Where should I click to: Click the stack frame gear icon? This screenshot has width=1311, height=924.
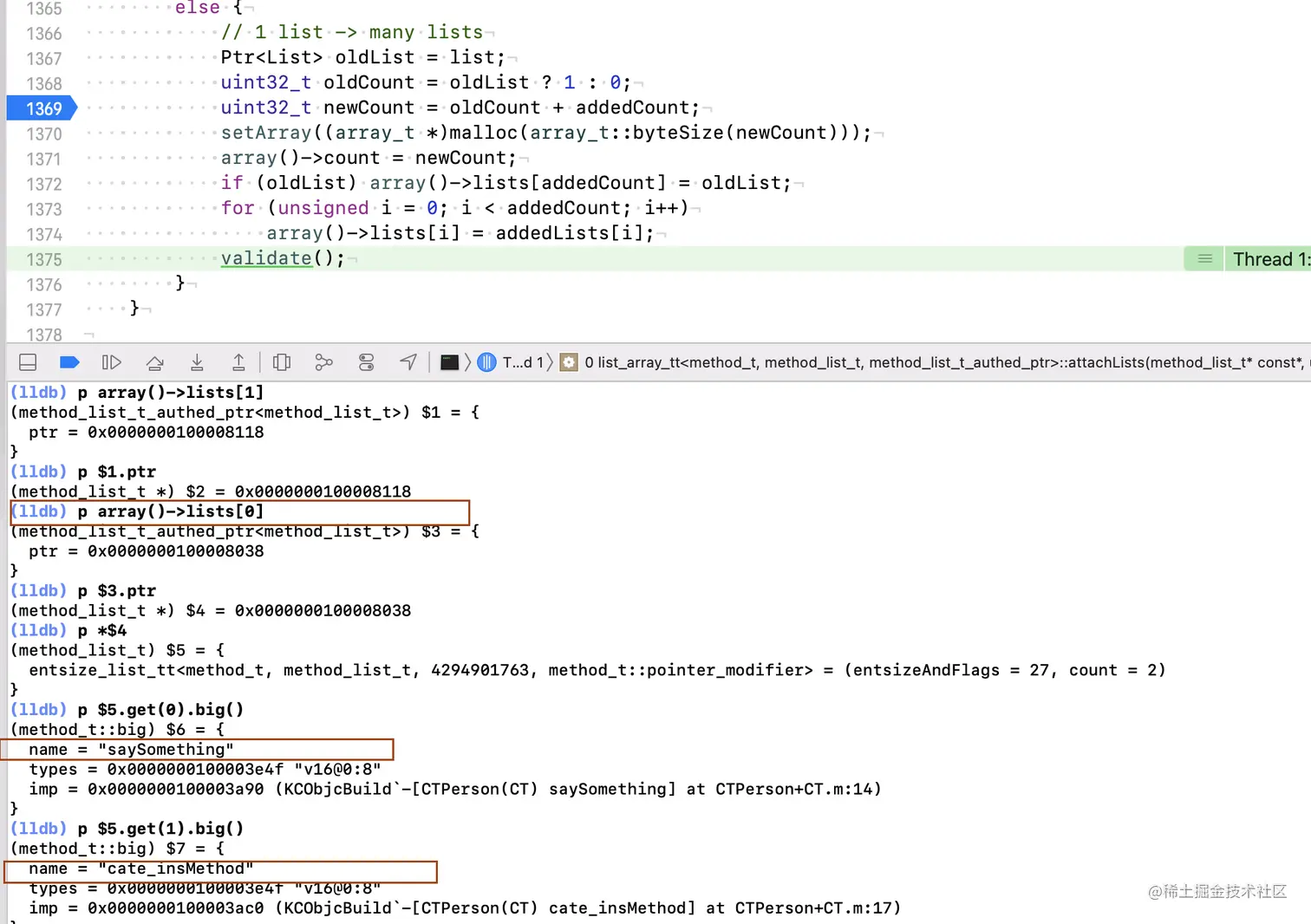point(569,362)
